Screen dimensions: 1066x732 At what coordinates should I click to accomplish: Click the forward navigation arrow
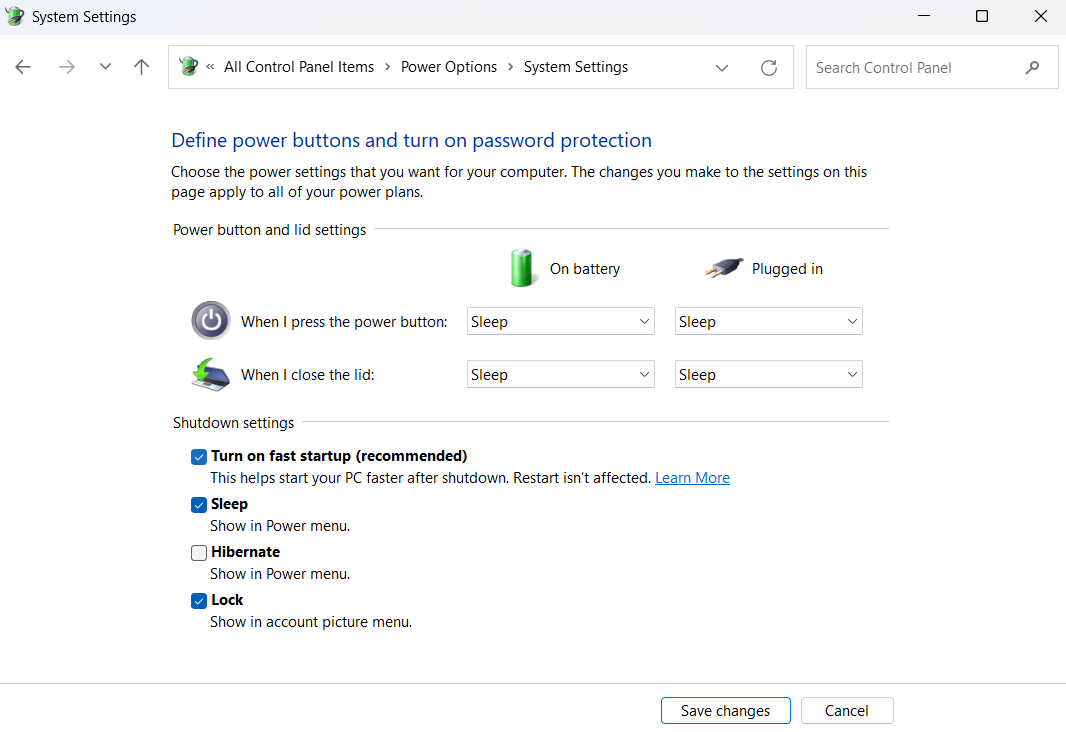[x=67, y=67]
